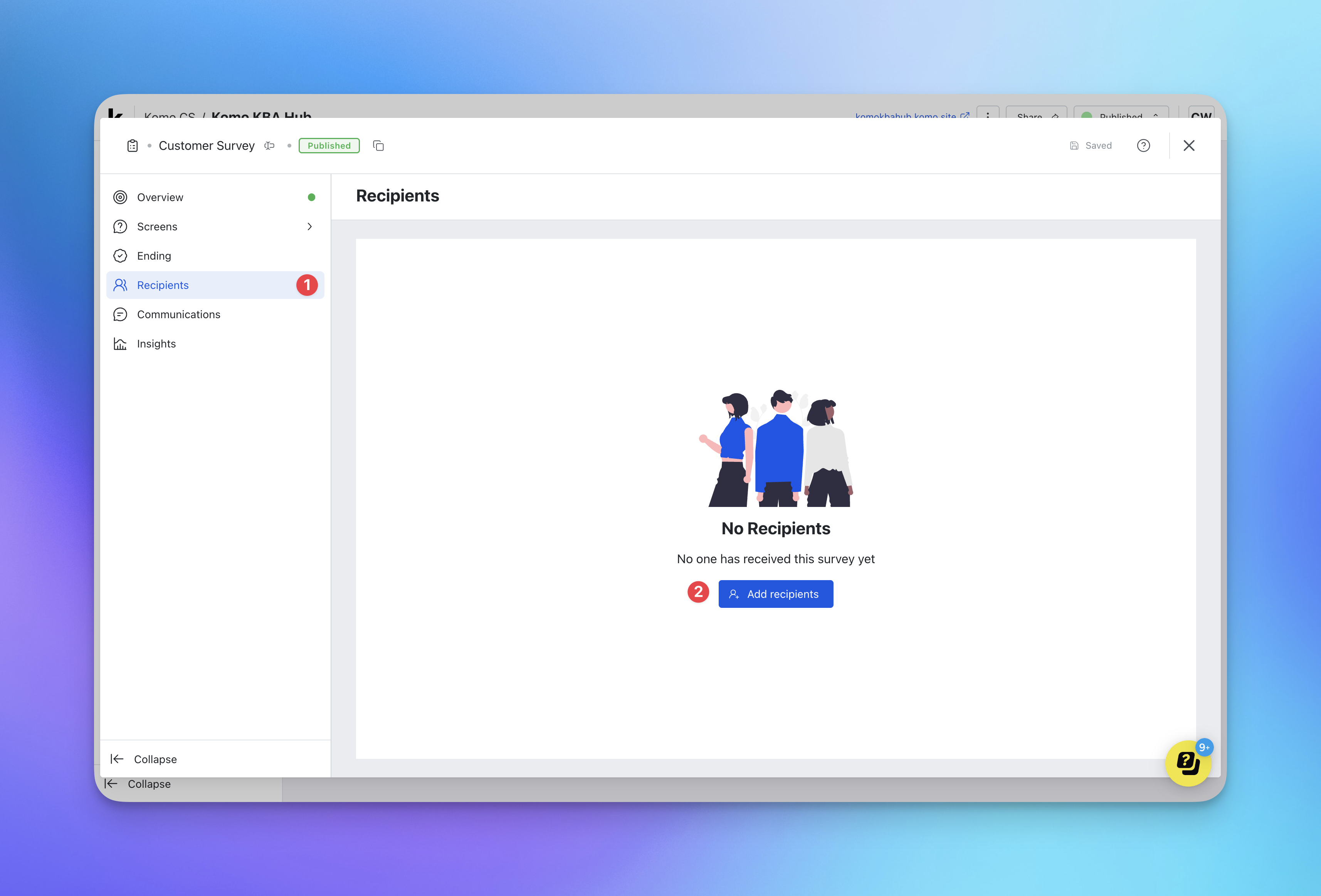Viewport: 1321px width, 896px height.
Task: Click the green Overview status dot
Action: (x=311, y=198)
